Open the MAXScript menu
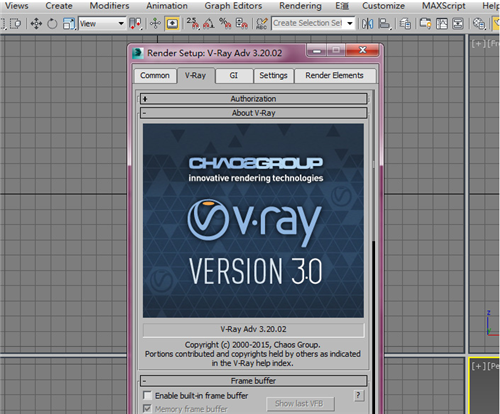Viewport: 500px width, 414px height. [444, 6]
